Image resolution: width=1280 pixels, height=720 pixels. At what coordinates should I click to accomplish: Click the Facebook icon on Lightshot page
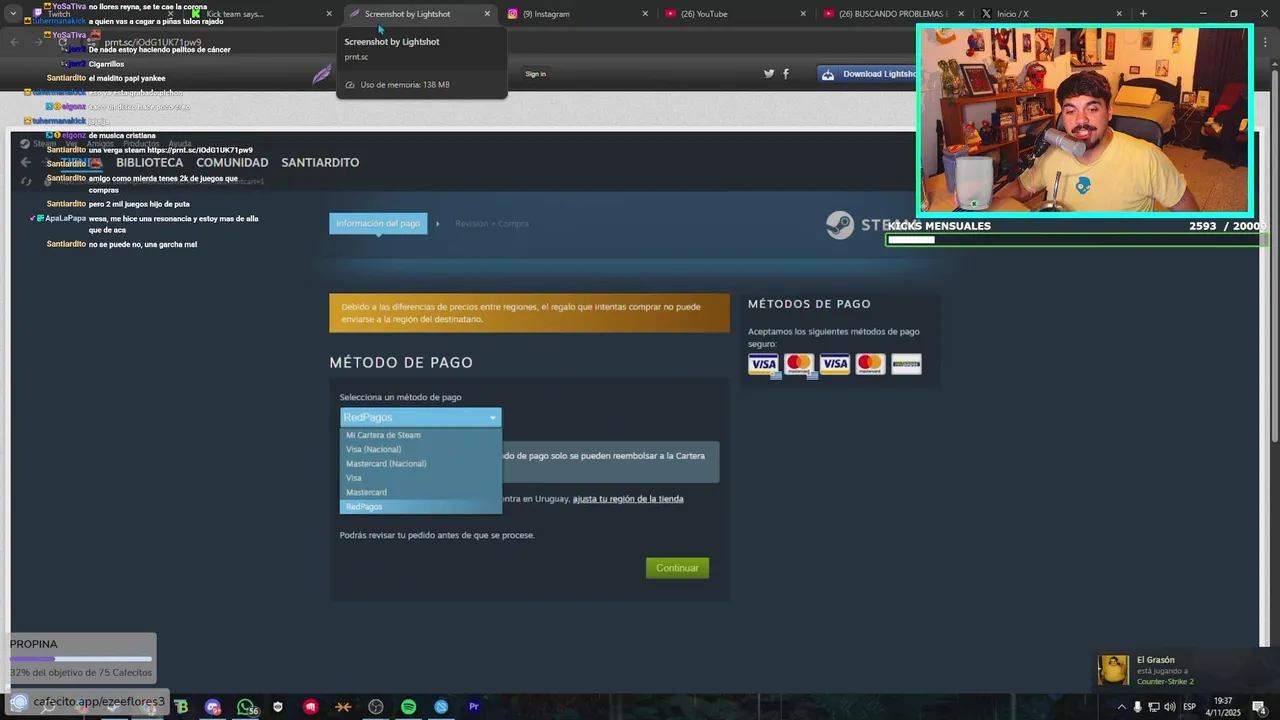click(786, 73)
